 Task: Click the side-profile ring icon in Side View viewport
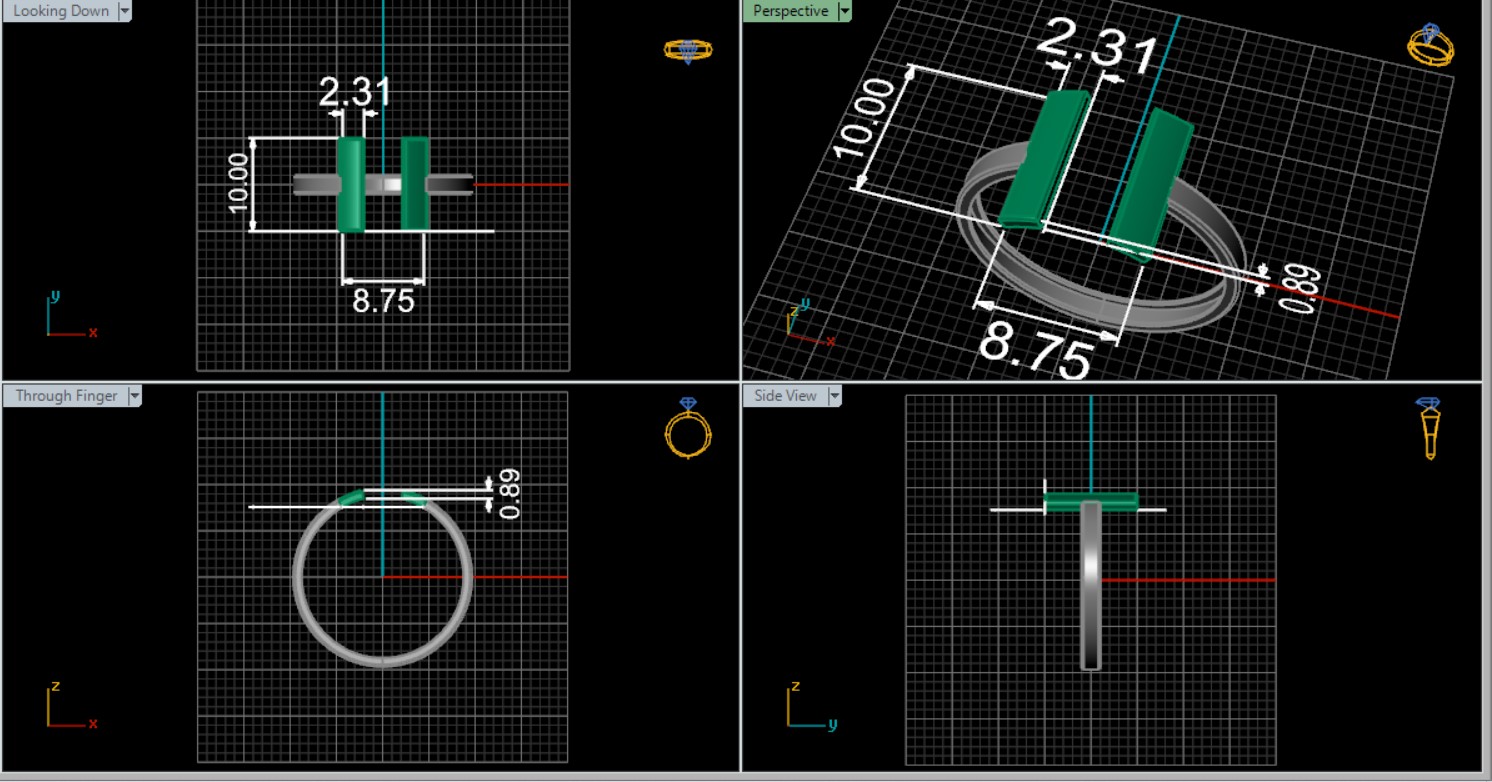click(1429, 427)
